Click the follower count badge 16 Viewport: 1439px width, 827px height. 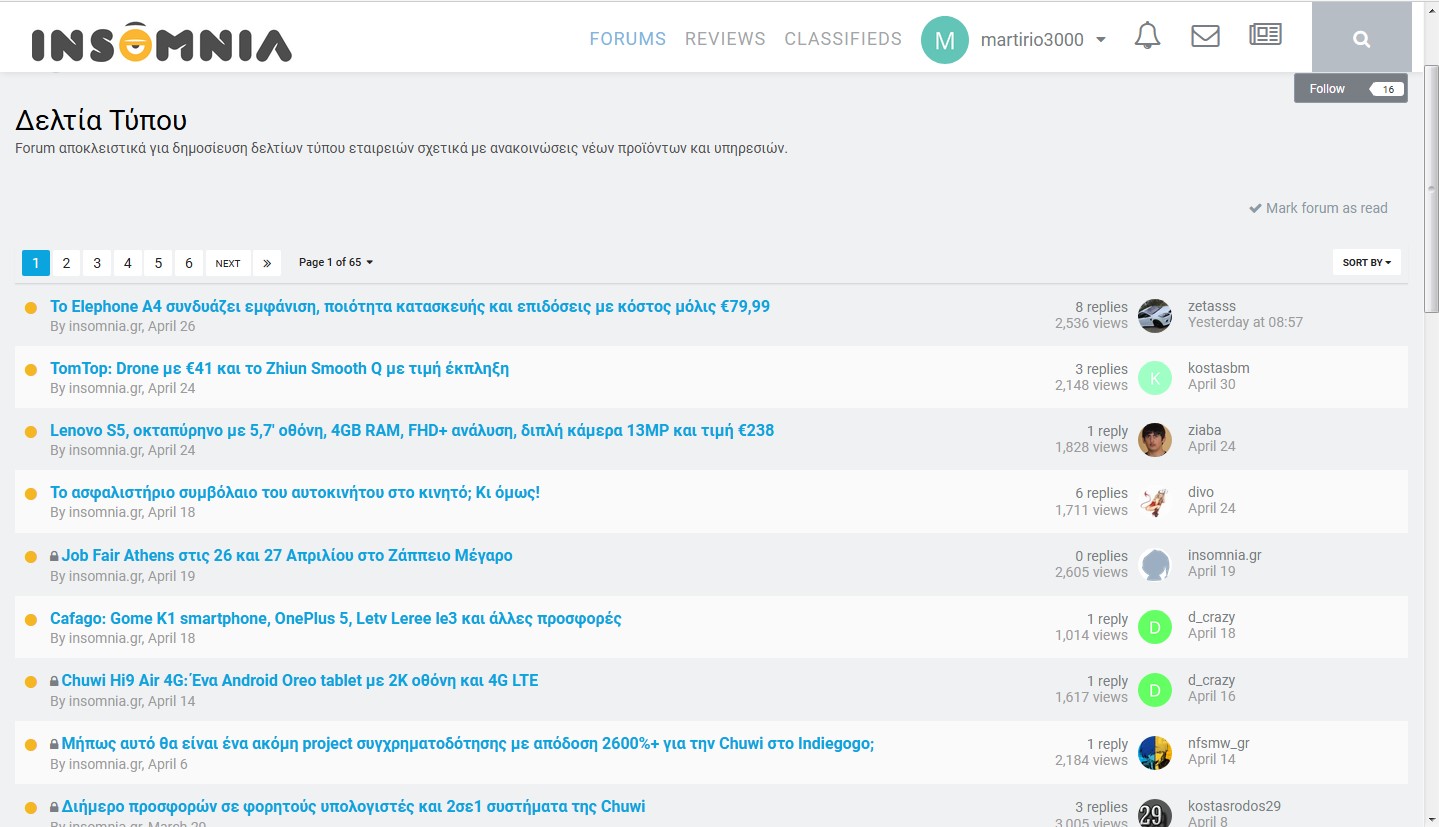[x=1387, y=89]
